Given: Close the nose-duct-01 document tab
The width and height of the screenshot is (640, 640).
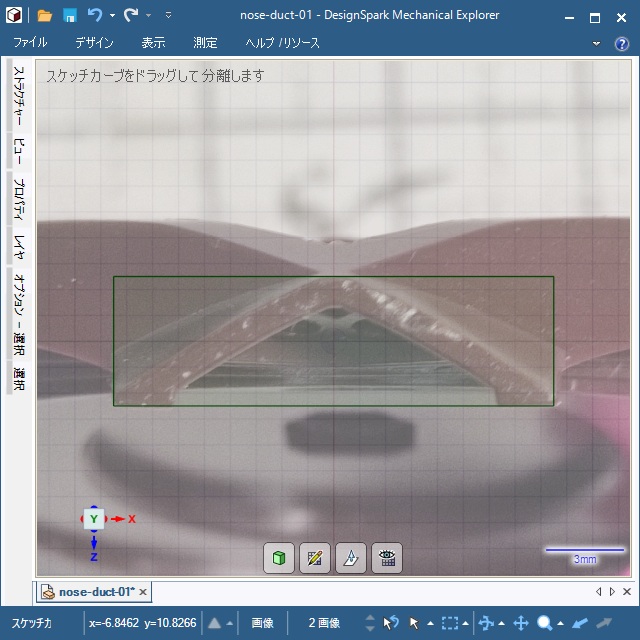Looking at the screenshot, I should pos(143,592).
